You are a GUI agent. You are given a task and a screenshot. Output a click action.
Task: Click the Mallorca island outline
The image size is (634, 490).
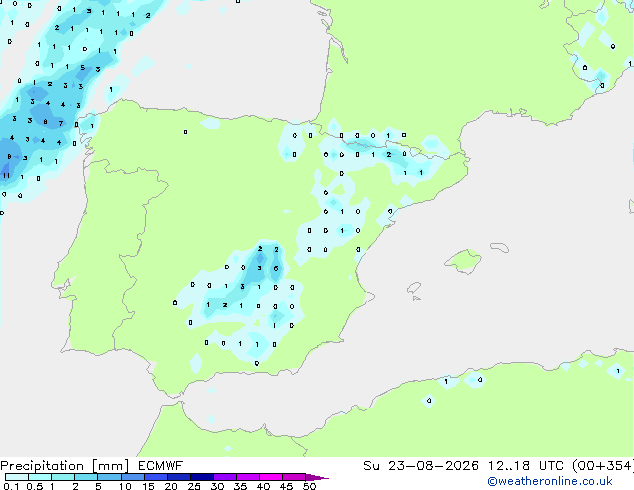click(463, 262)
